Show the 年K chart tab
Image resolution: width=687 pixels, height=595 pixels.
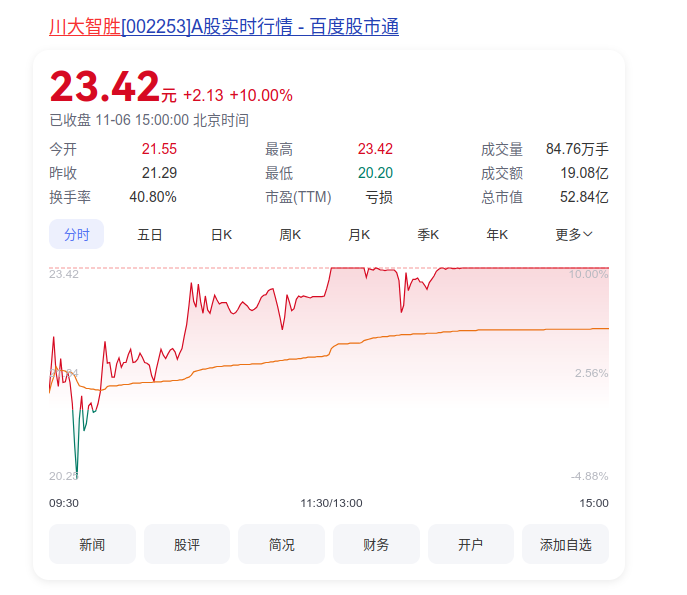497,235
